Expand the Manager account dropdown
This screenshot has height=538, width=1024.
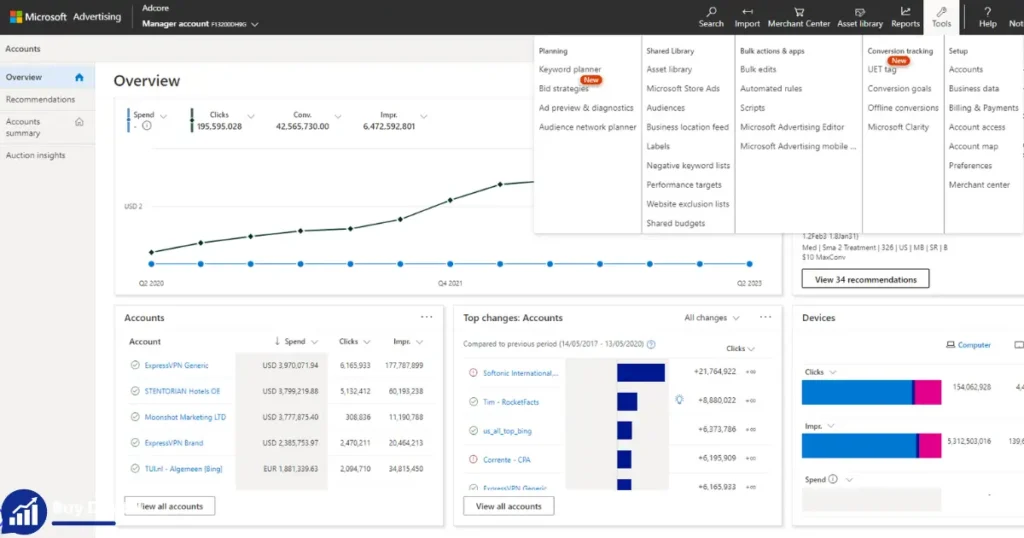255,24
